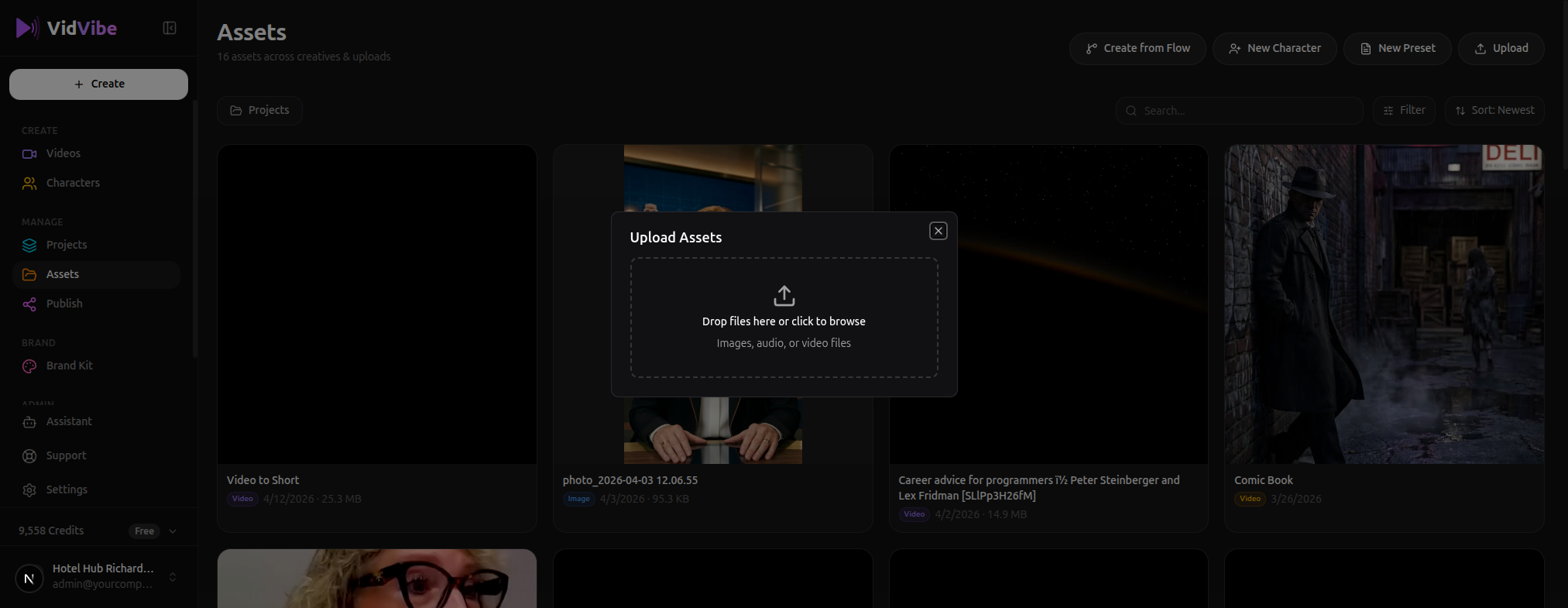Open the Career advice for programmers thumbnail
Screen dimensions: 1568x608
[x=1048, y=304]
